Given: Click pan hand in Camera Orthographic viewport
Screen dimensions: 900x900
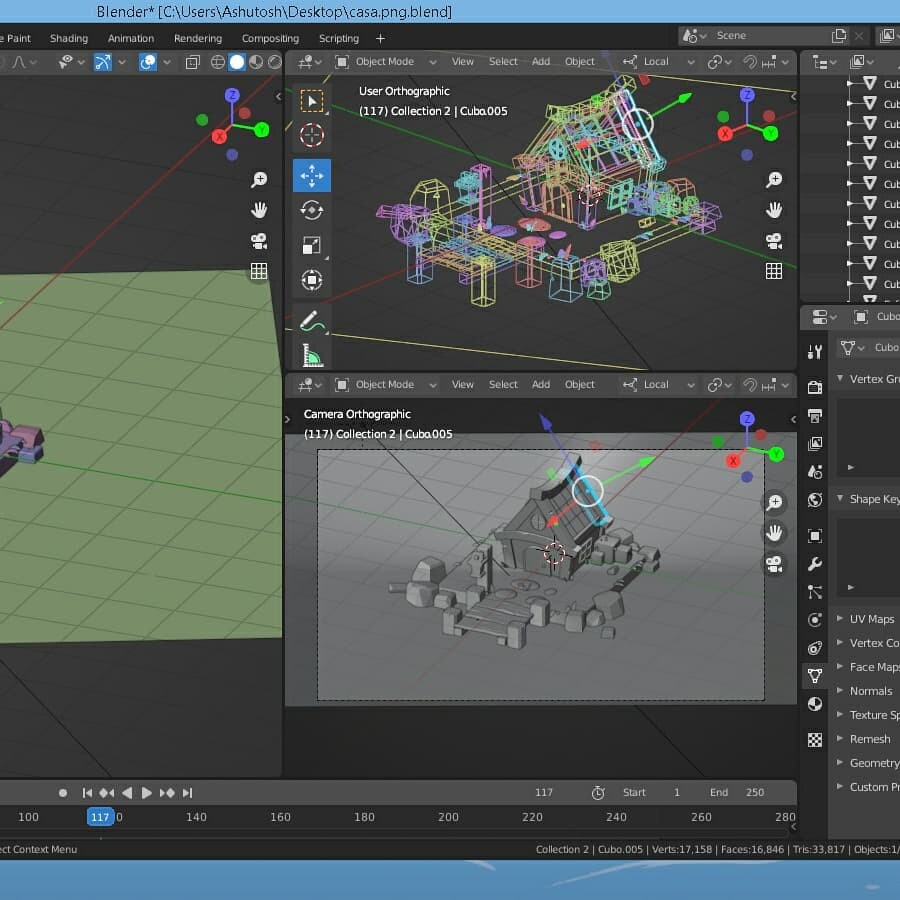Looking at the screenshot, I should tap(774, 533).
